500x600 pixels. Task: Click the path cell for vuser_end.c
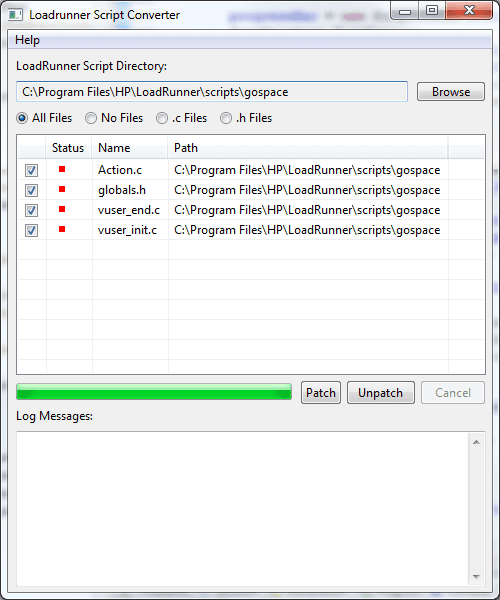click(307, 210)
